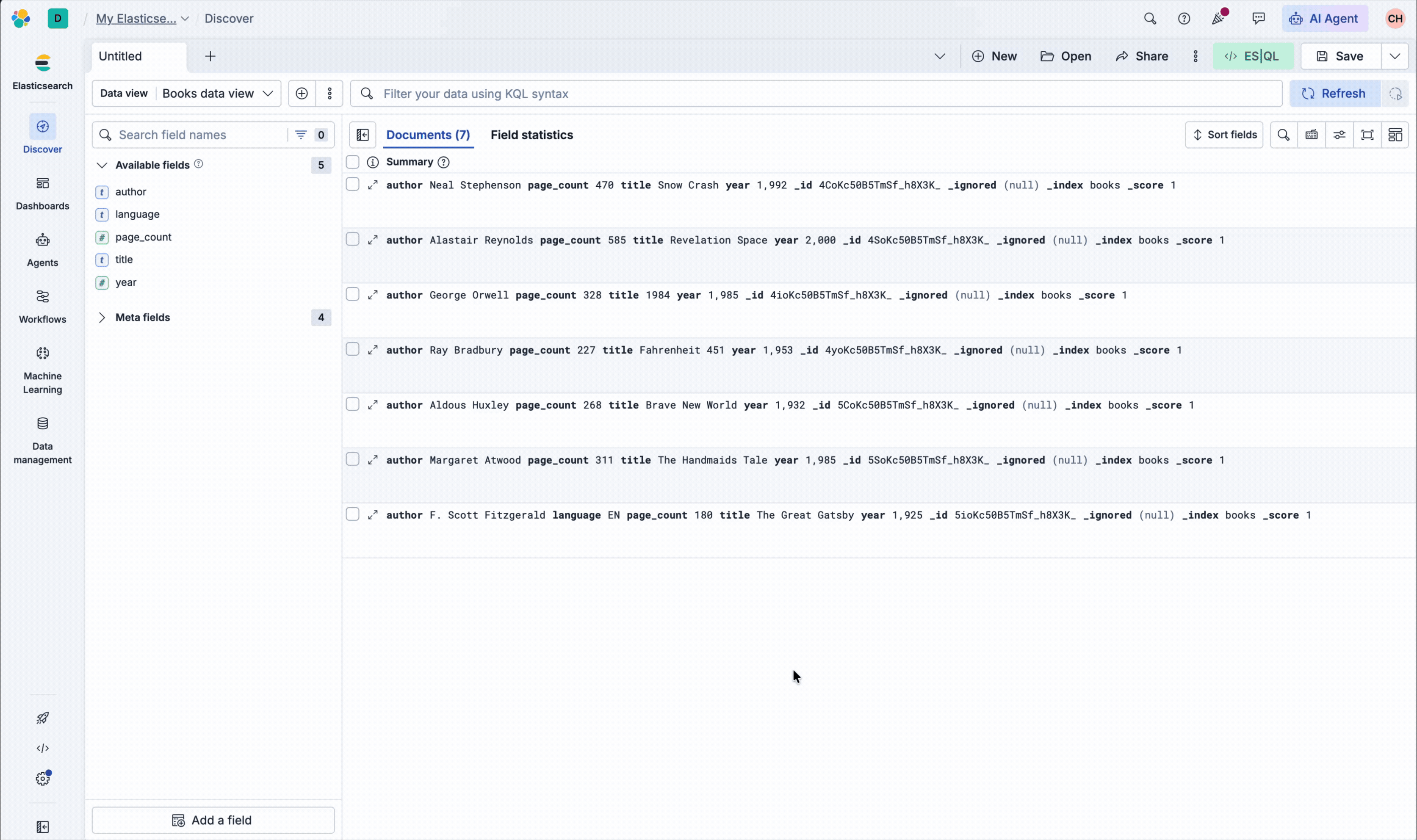Select the checkbox on the George Orwell row
This screenshot has height=840, width=1417.
click(x=353, y=294)
